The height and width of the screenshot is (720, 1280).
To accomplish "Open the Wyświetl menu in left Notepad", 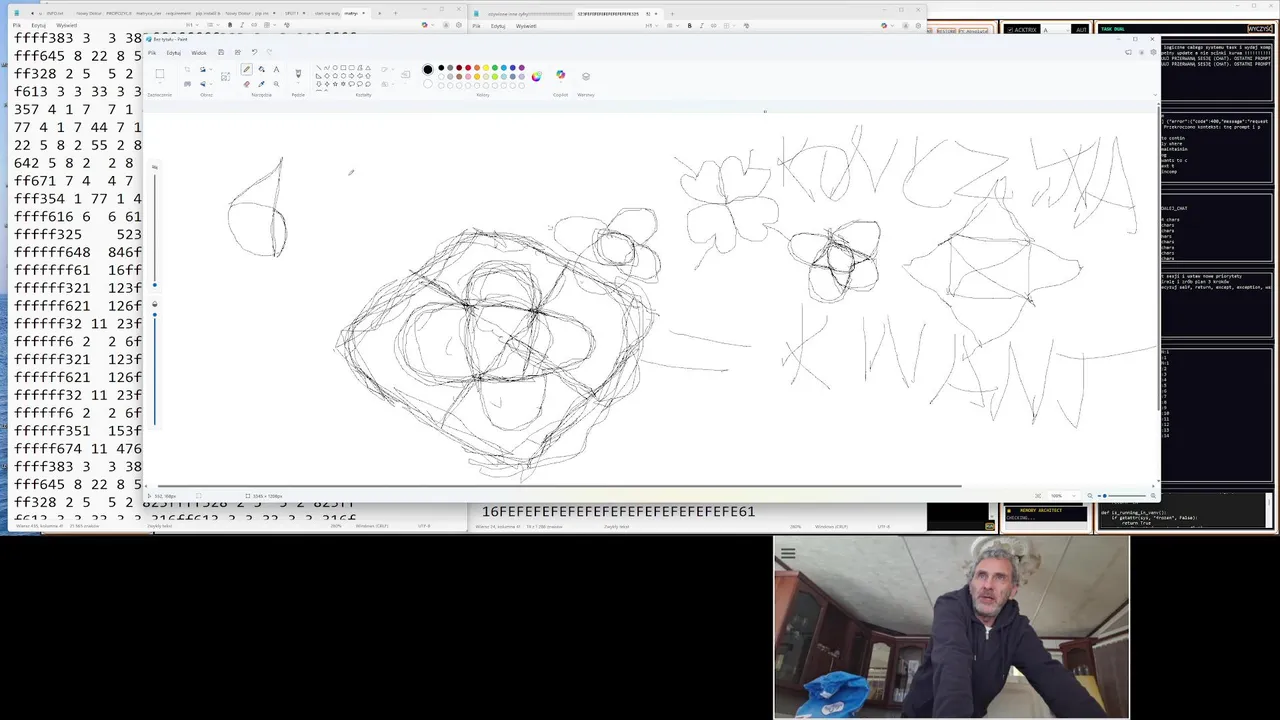I will 66,24.
